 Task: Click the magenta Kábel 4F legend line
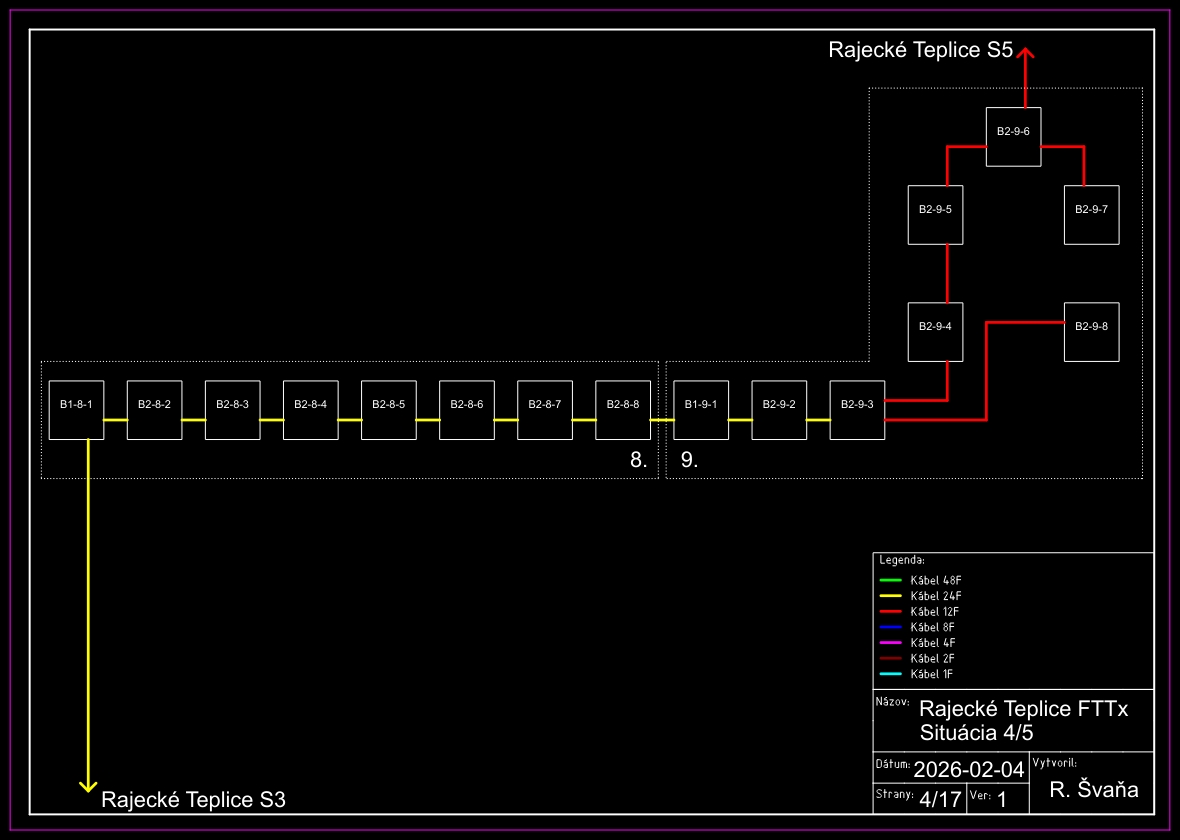pyautogui.click(x=890, y=642)
